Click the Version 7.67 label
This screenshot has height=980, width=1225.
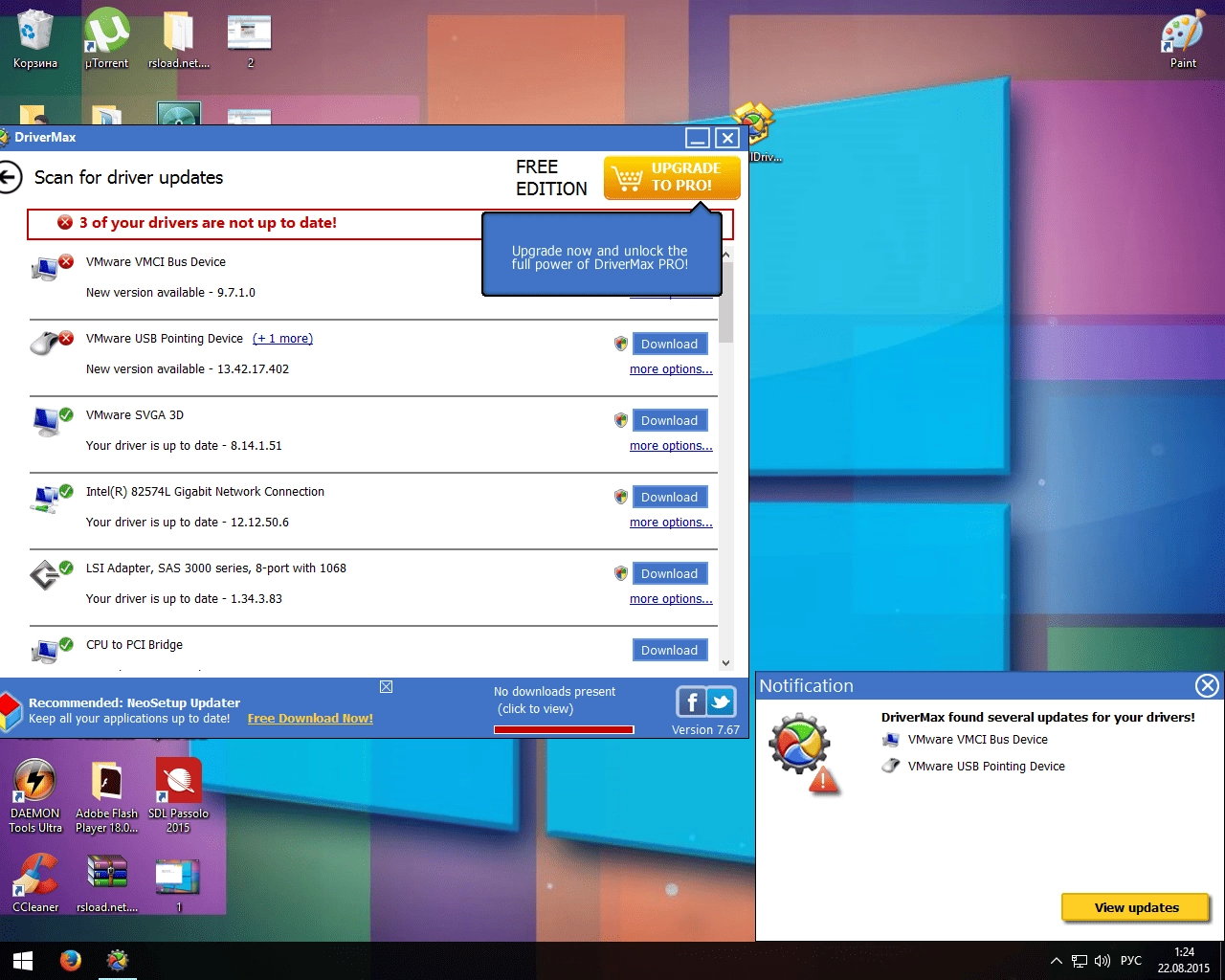point(705,730)
